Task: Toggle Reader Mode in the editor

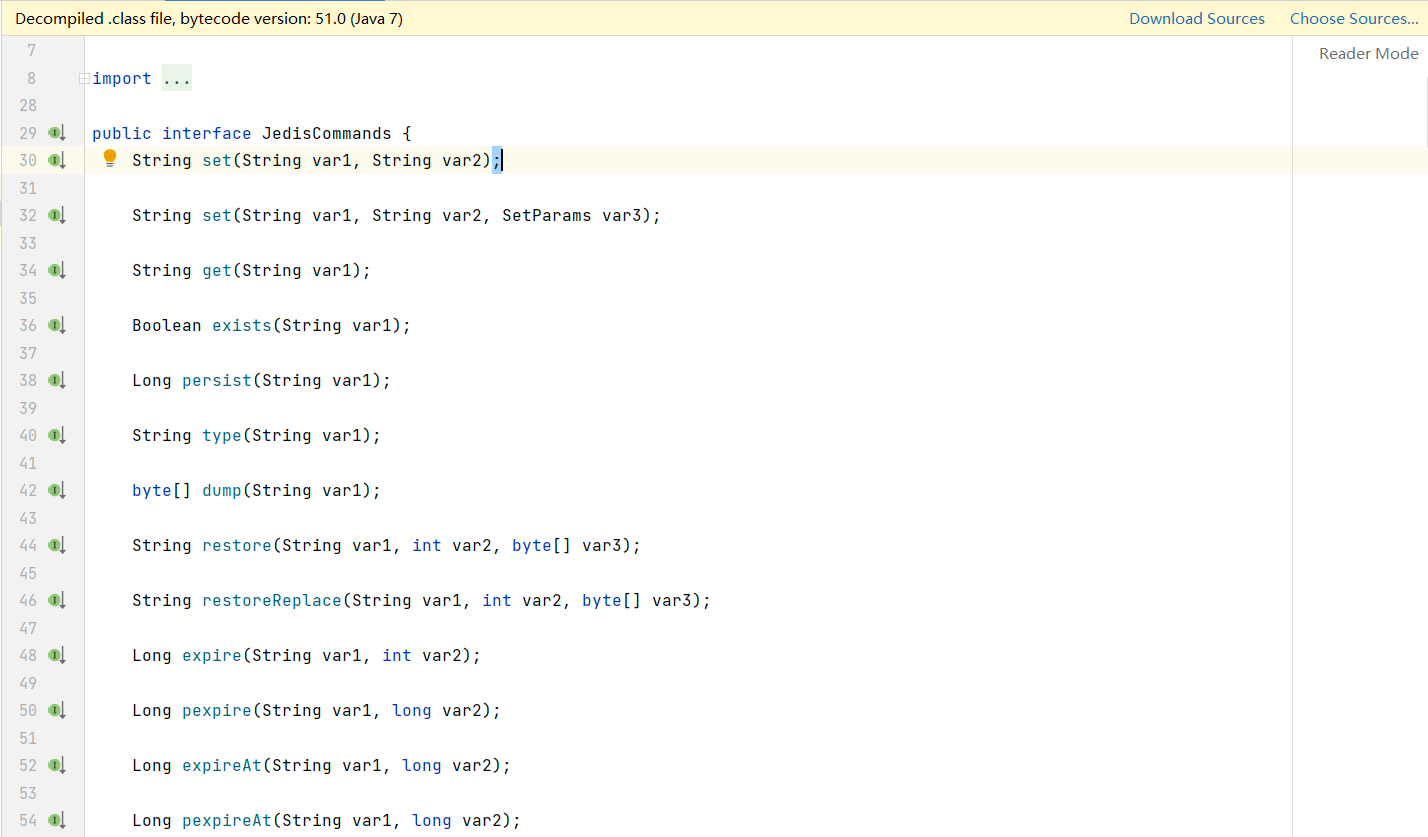Action: point(1368,54)
